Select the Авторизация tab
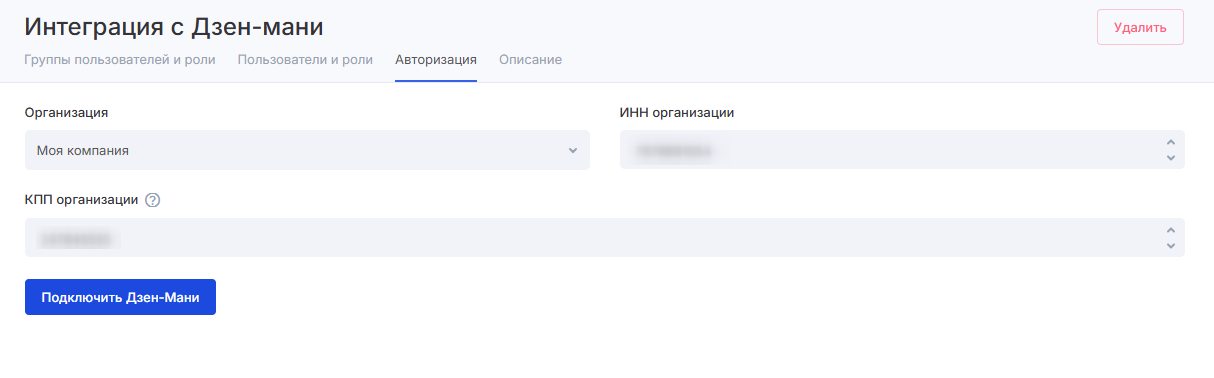 [x=436, y=60]
